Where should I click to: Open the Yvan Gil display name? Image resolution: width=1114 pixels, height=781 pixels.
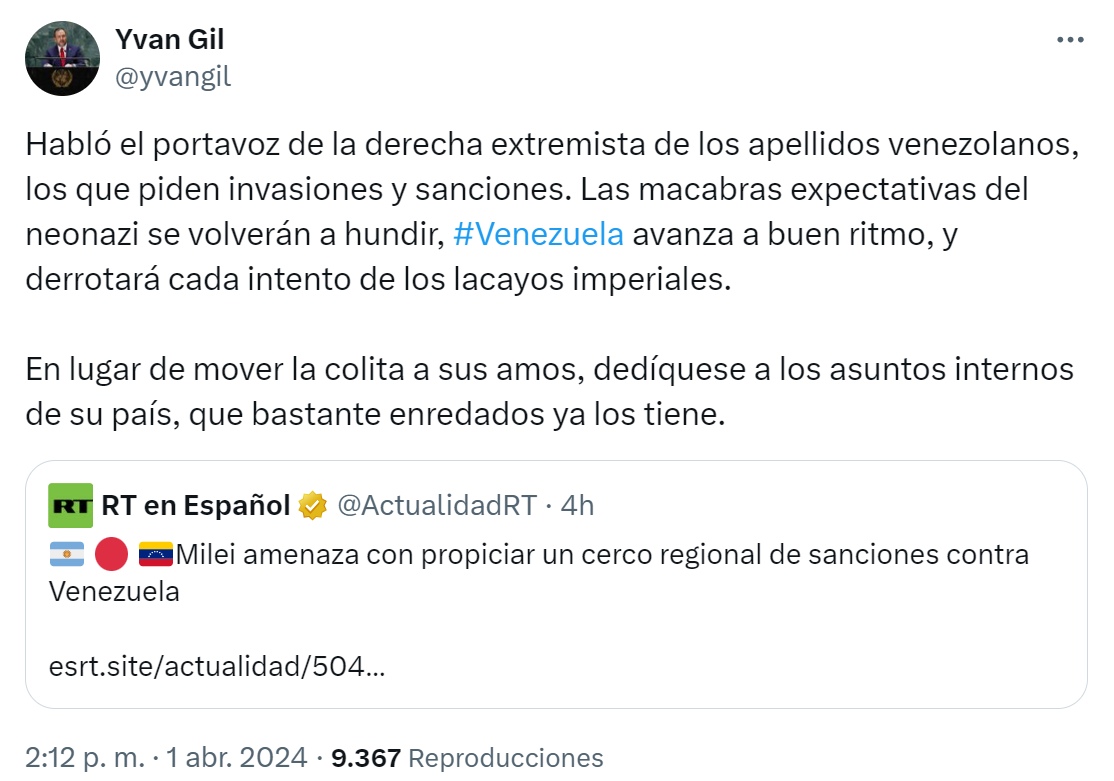point(169,40)
